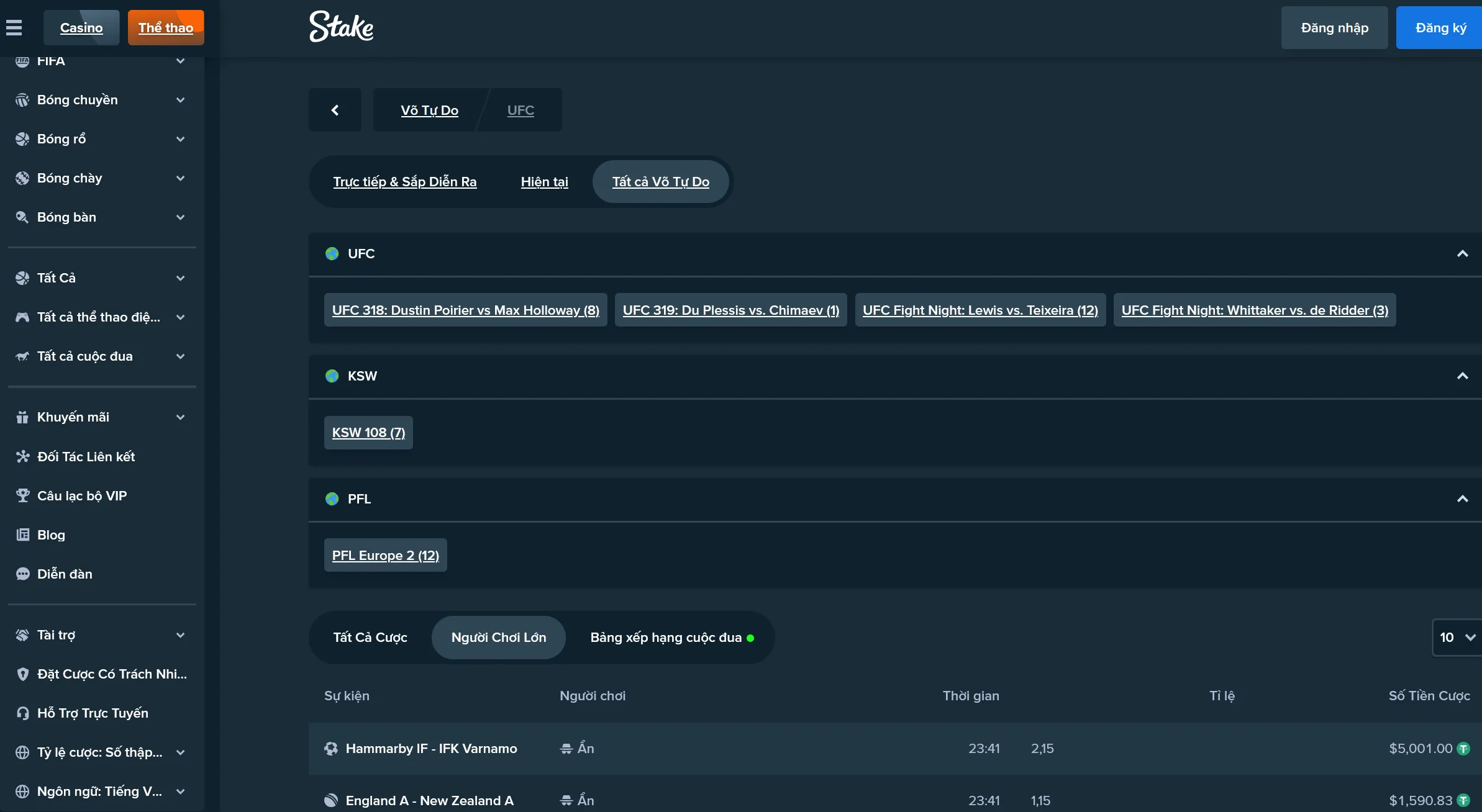Screen dimensions: 1482x812
Task: Click the chat bubble icon beside Diễn đàn
Action: coord(22,574)
